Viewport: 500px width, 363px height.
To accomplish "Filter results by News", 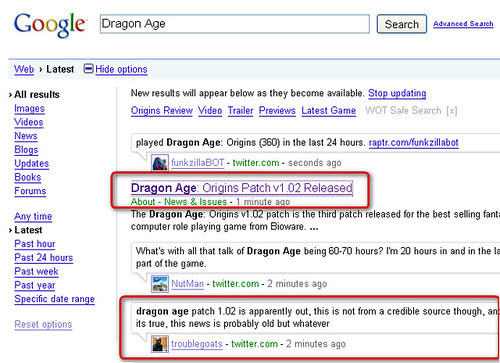I will click(26, 136).
